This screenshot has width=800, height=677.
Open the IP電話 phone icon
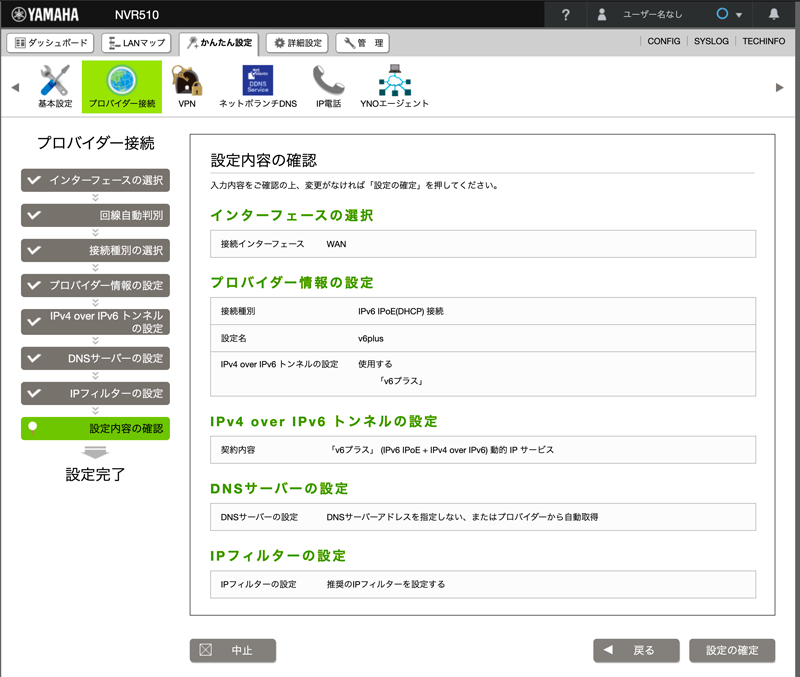coord(329,86)
